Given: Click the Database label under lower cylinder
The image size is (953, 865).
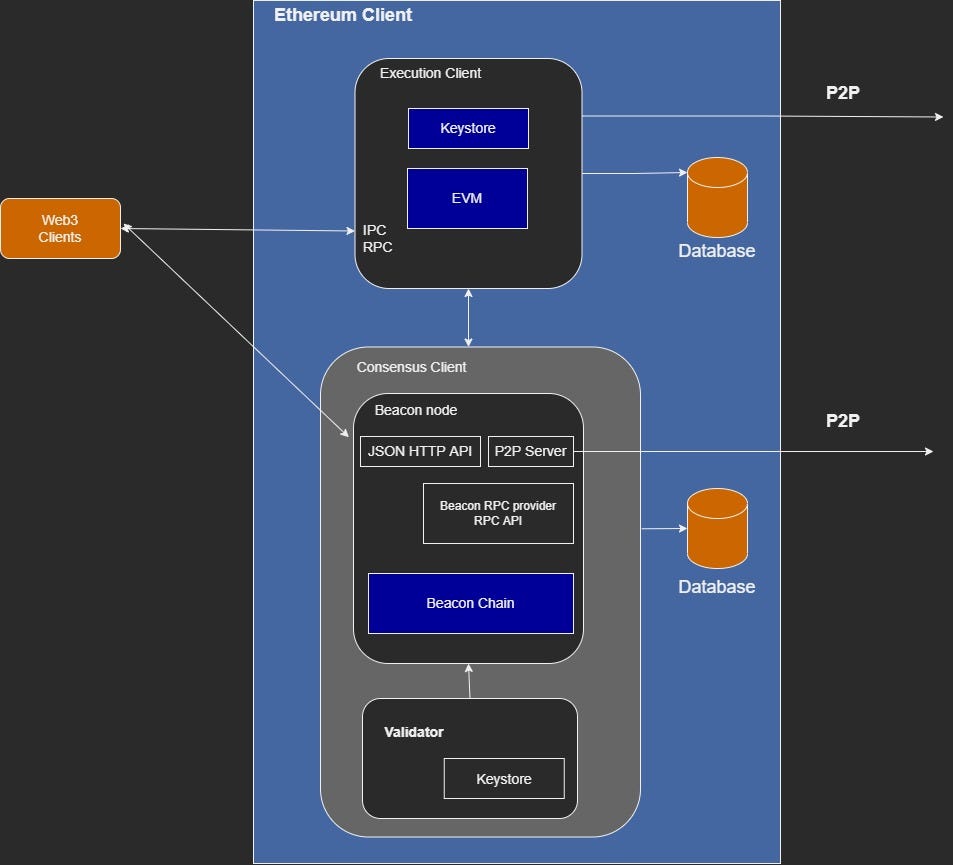Looking at the screenshot, I should click(x=717, y=587).
